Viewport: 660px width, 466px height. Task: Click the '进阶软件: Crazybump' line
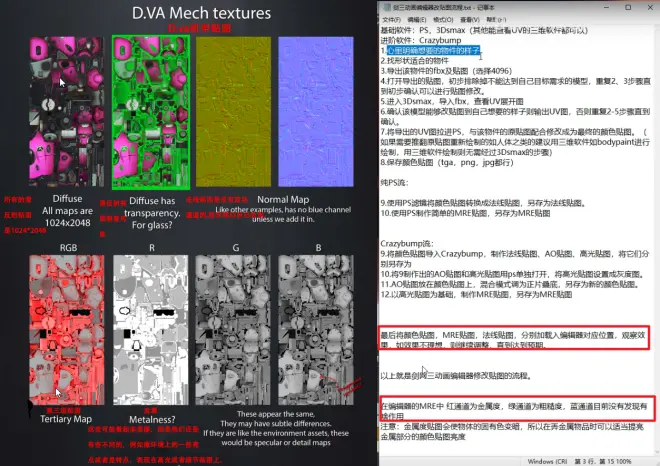(421, 40)
